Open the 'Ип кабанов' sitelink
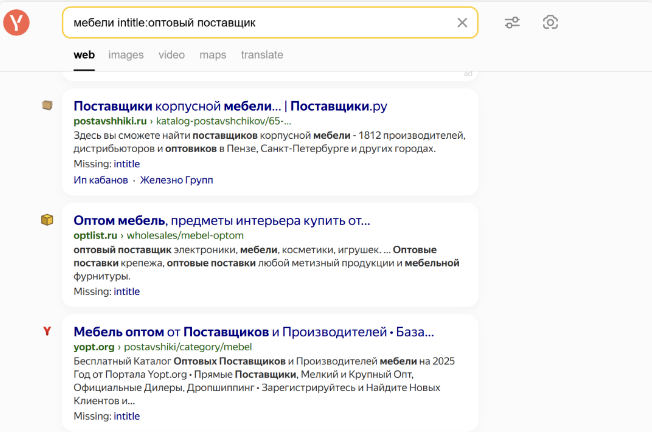Image resolution: width=652 pixels, height=432 pixels. 101,180
